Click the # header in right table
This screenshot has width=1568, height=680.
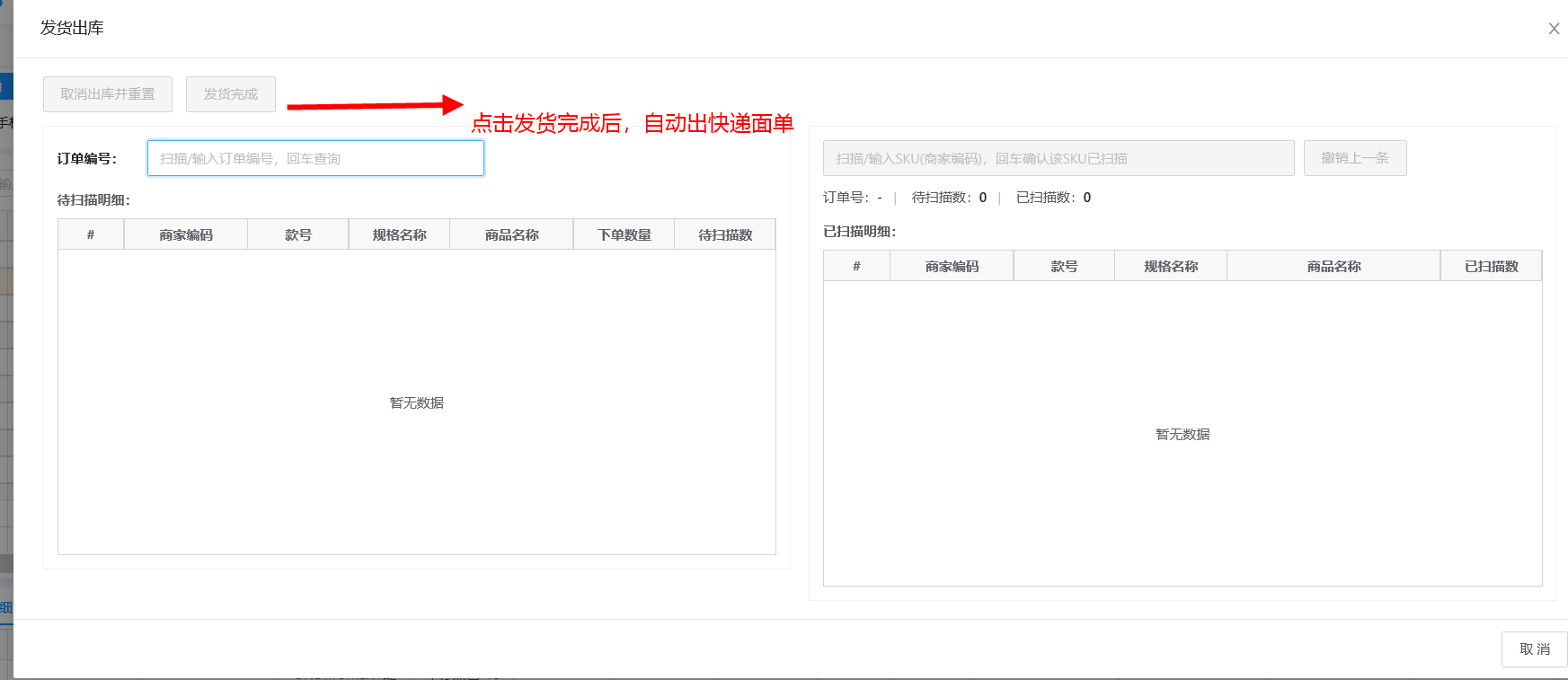856,266
